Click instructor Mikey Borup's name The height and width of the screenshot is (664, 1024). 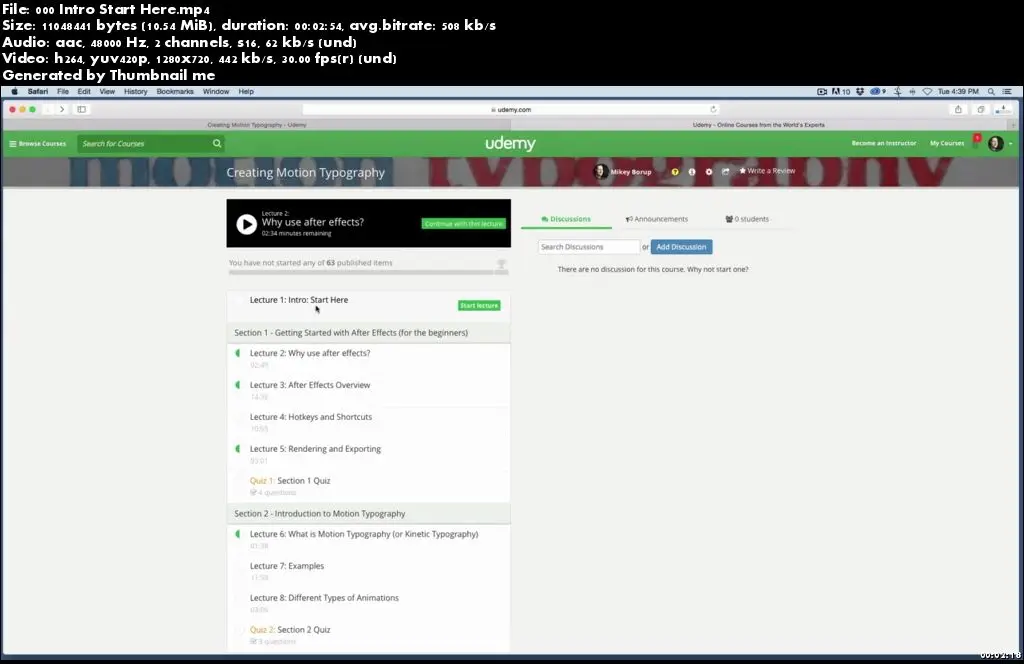[x=631, y=172]
